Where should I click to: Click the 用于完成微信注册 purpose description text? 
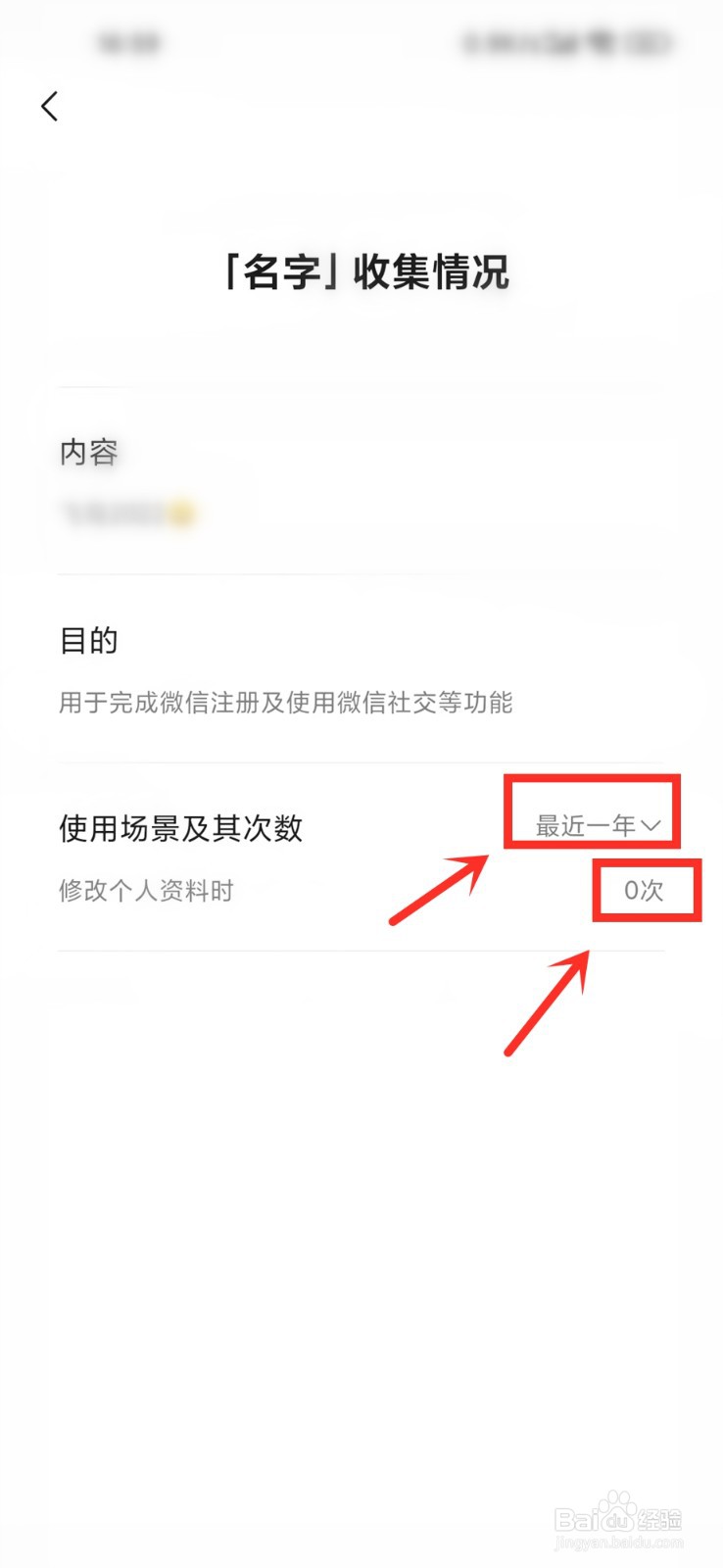[x=285, y=702]
